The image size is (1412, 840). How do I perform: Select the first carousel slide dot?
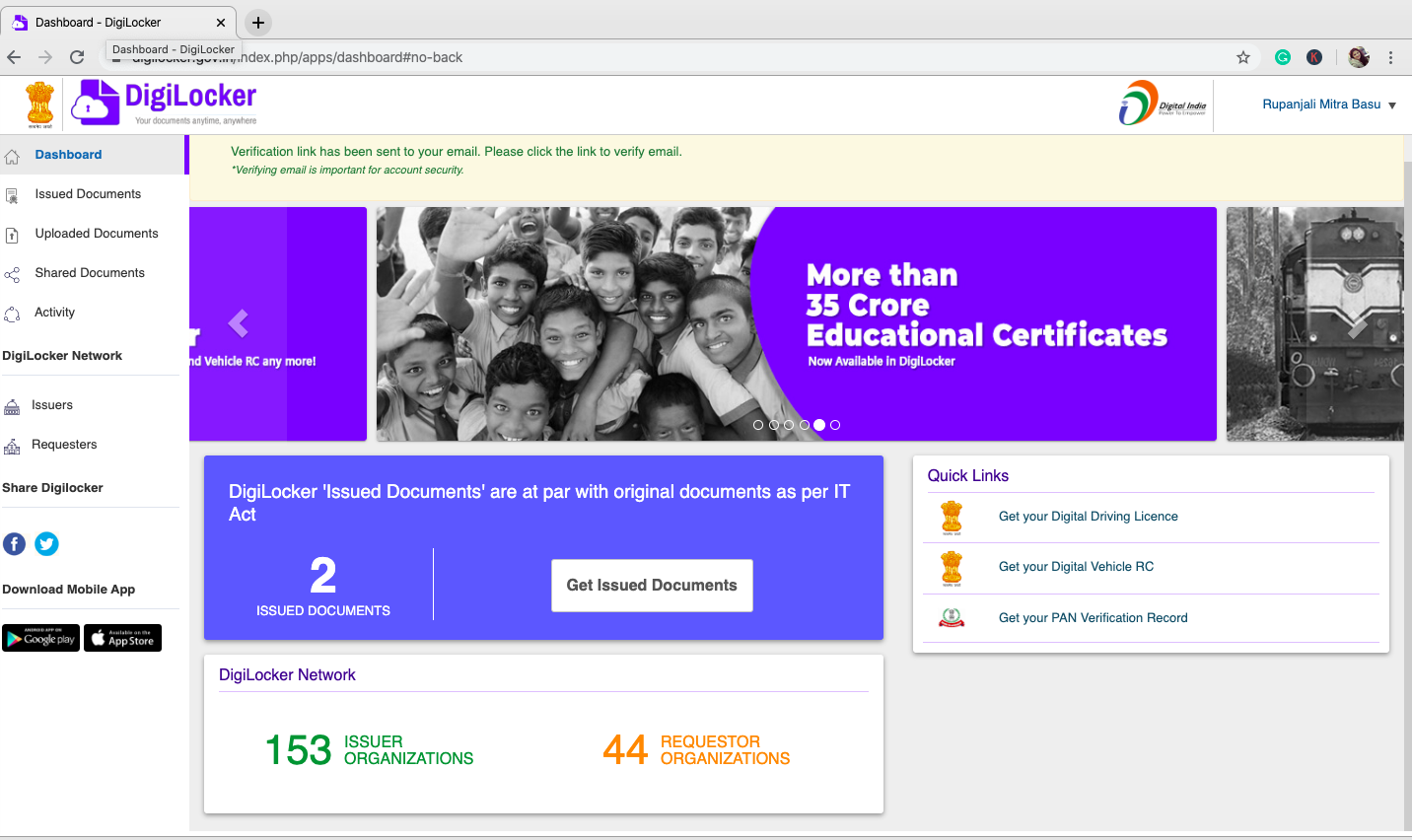758,425
